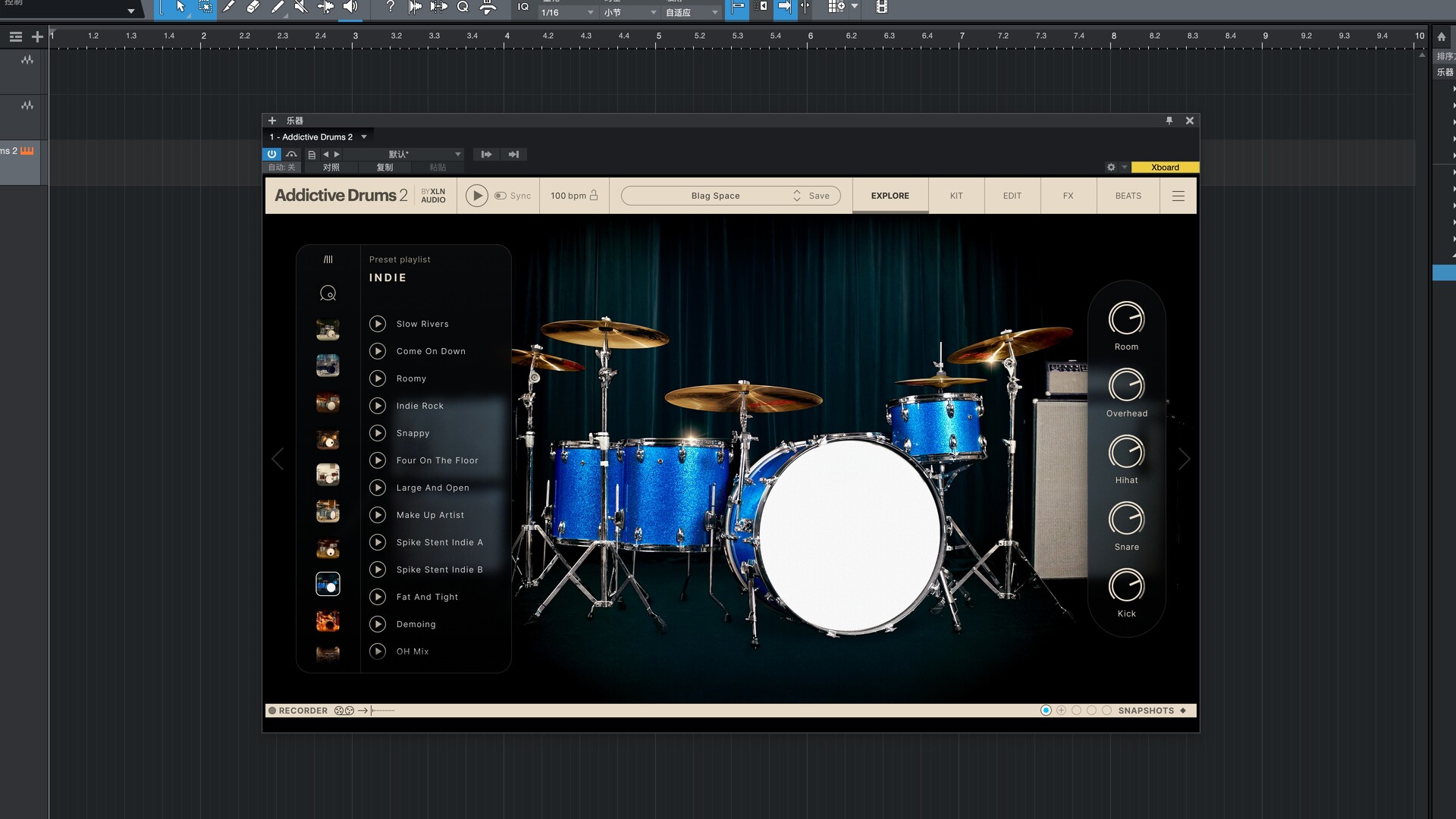This screenshot has height=819, width=1456.
Task: Open the preset file icon
Action: point(312,155)
